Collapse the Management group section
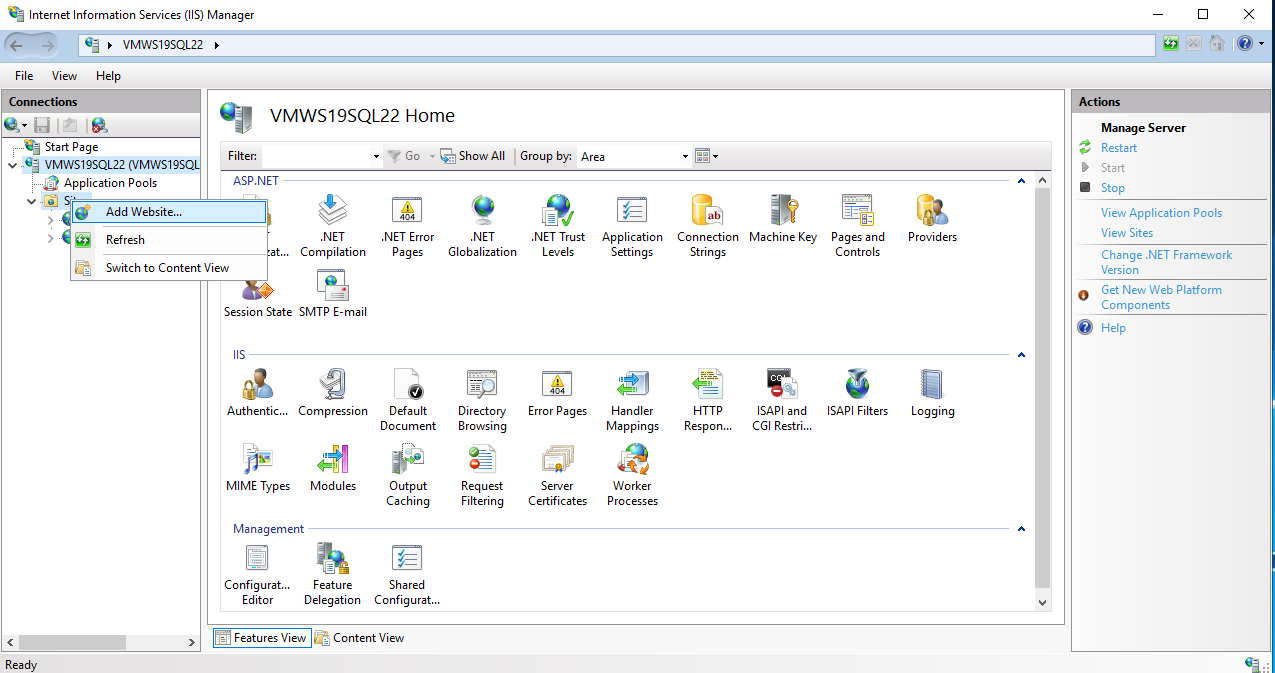Viewport: 1275px width, 673px height. coord(1021,529)
